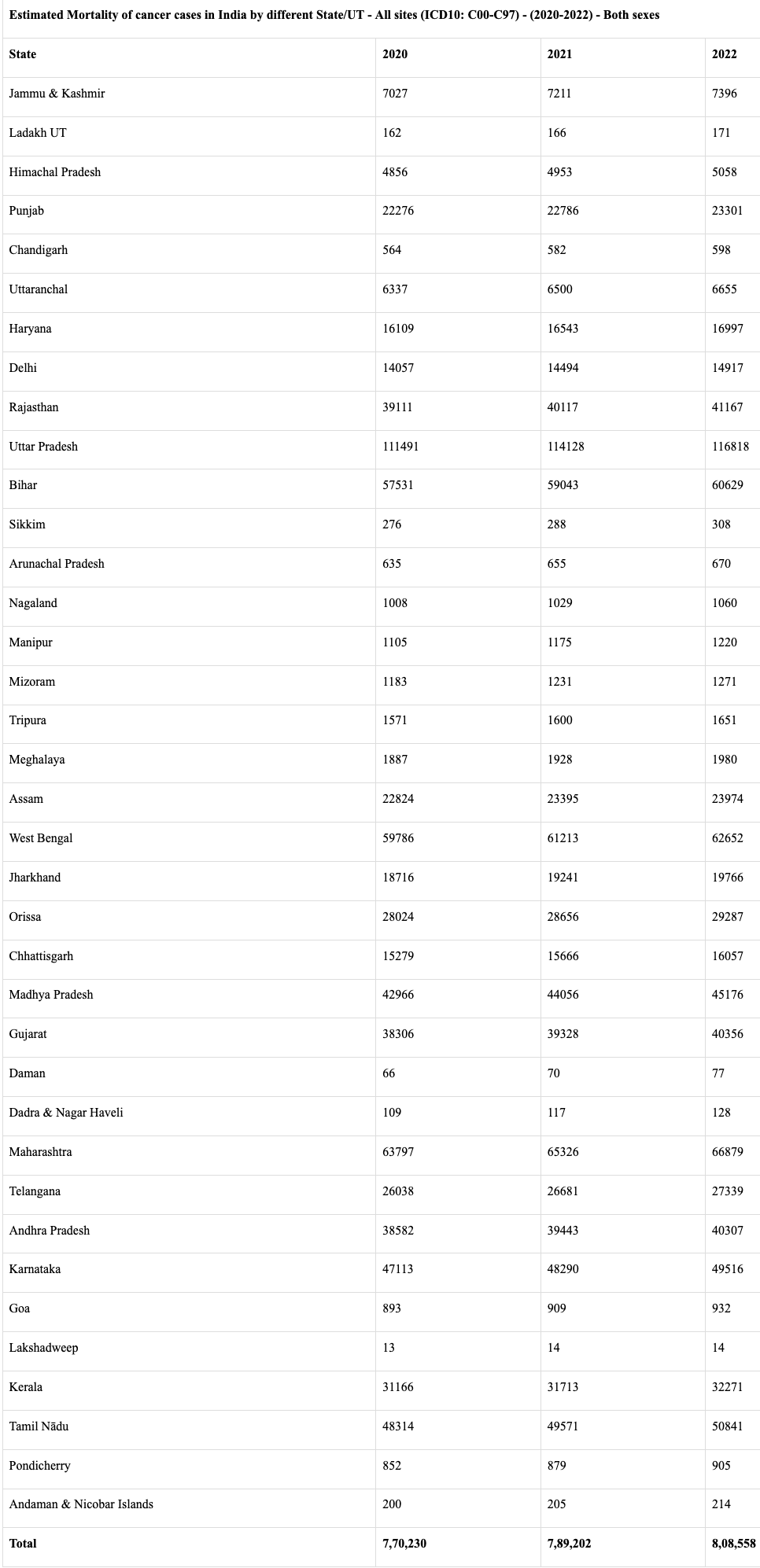Viewport: 760px width, 1568px height.
Task: Click the 2022 column header
Action: (x=725, y=54)
